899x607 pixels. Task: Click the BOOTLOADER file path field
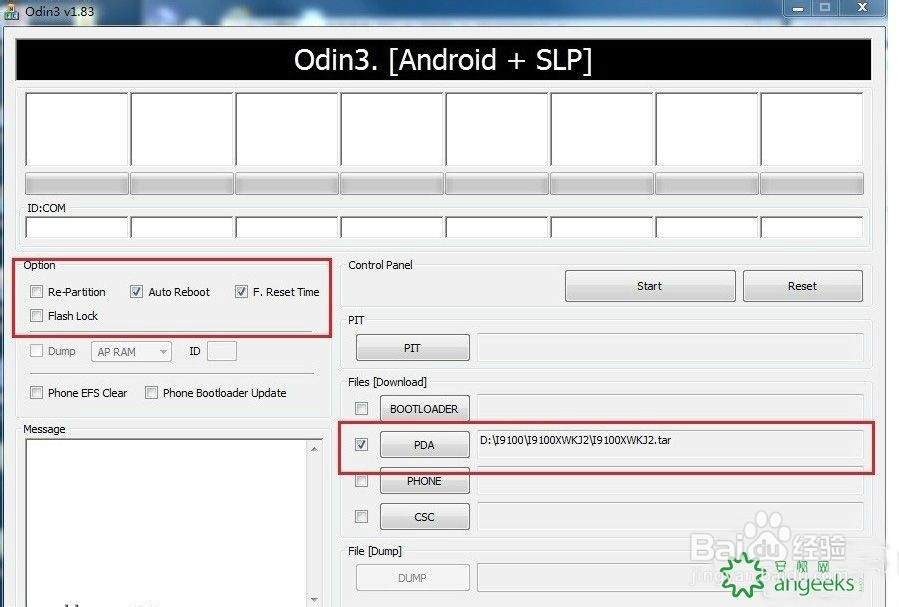pos(670,409)
